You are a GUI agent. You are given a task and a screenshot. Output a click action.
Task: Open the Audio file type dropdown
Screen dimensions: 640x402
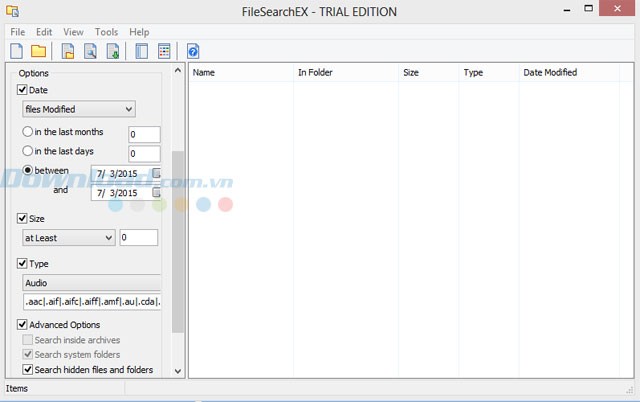tap(91, 282)
